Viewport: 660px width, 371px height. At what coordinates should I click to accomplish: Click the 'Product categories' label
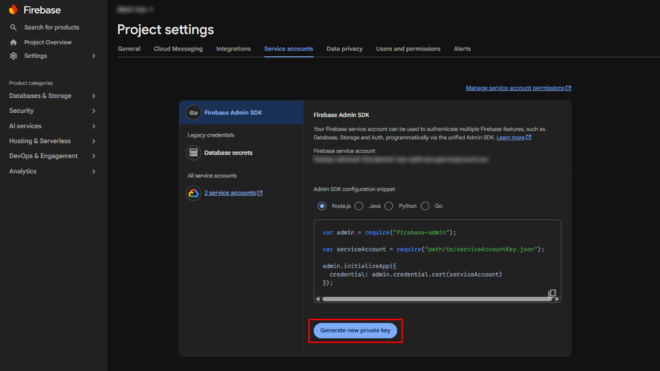pos(31,83)
